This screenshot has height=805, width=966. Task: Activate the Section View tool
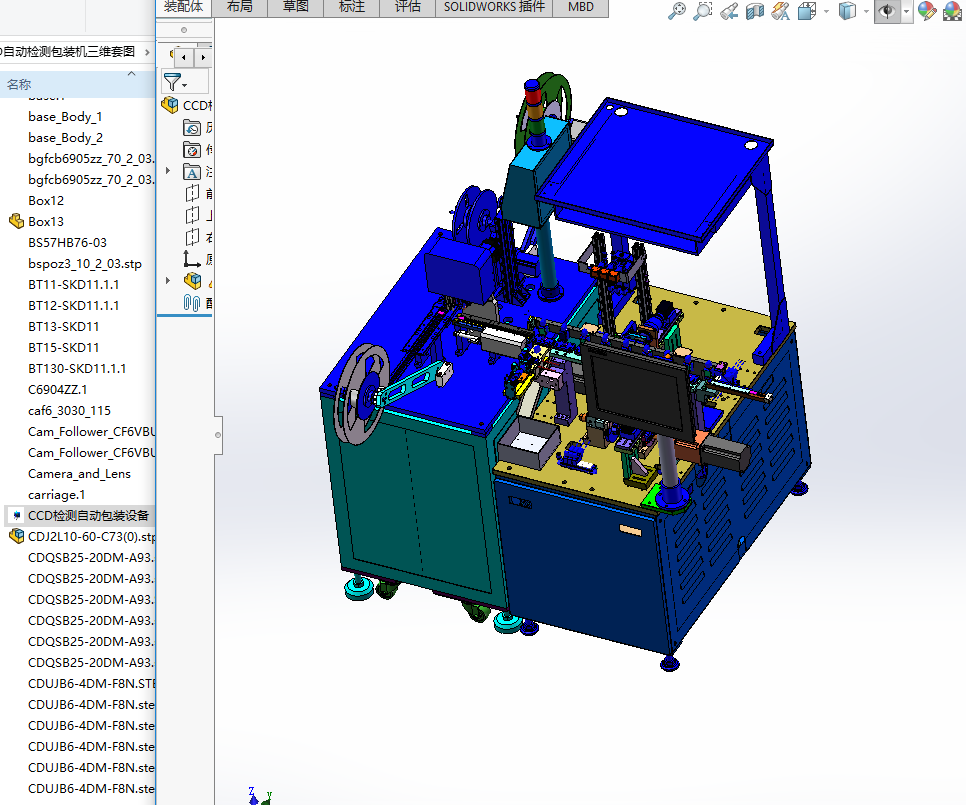pos(755,11)
